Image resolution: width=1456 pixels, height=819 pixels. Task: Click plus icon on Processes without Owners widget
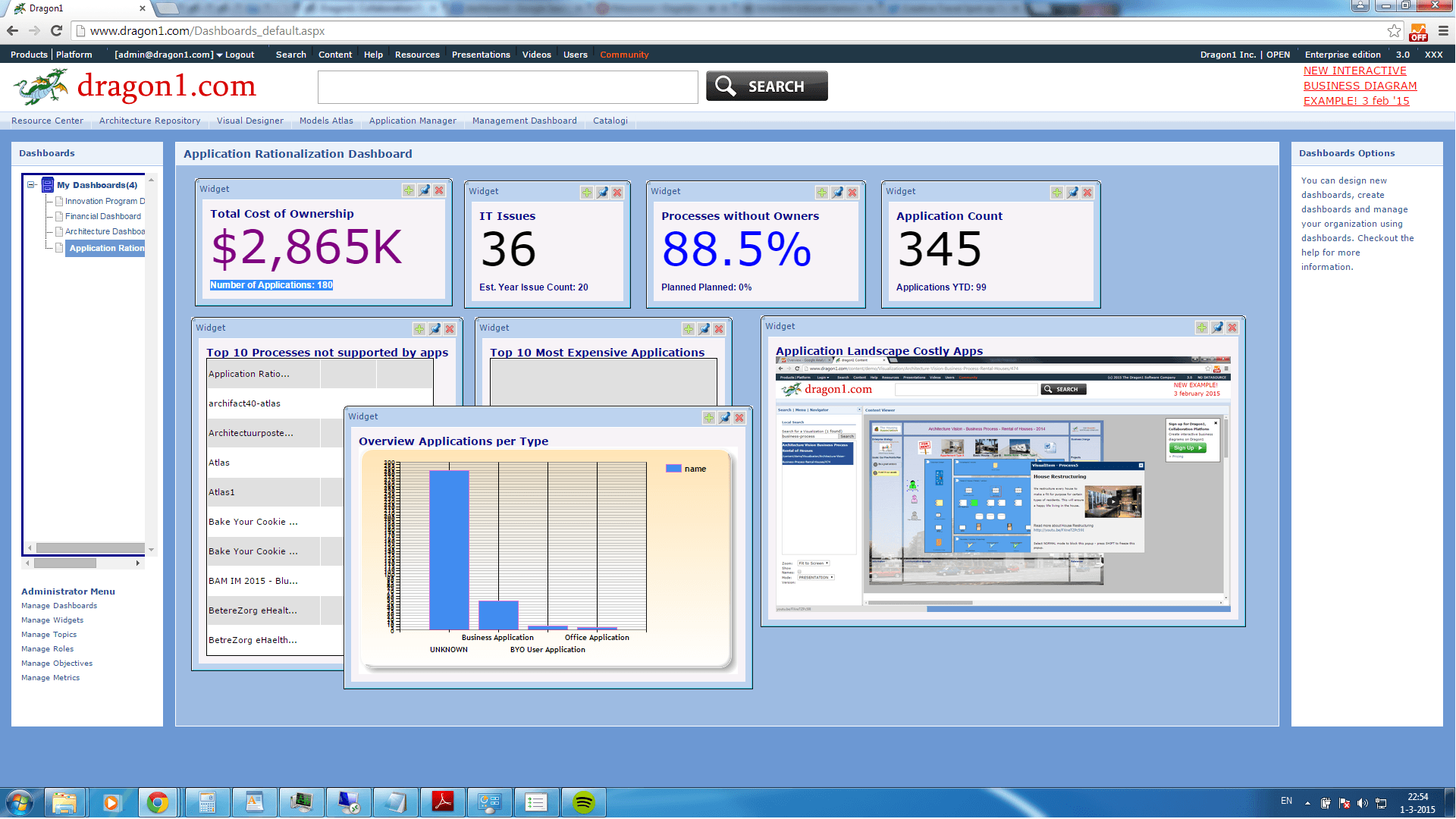[x=822, y=193]
